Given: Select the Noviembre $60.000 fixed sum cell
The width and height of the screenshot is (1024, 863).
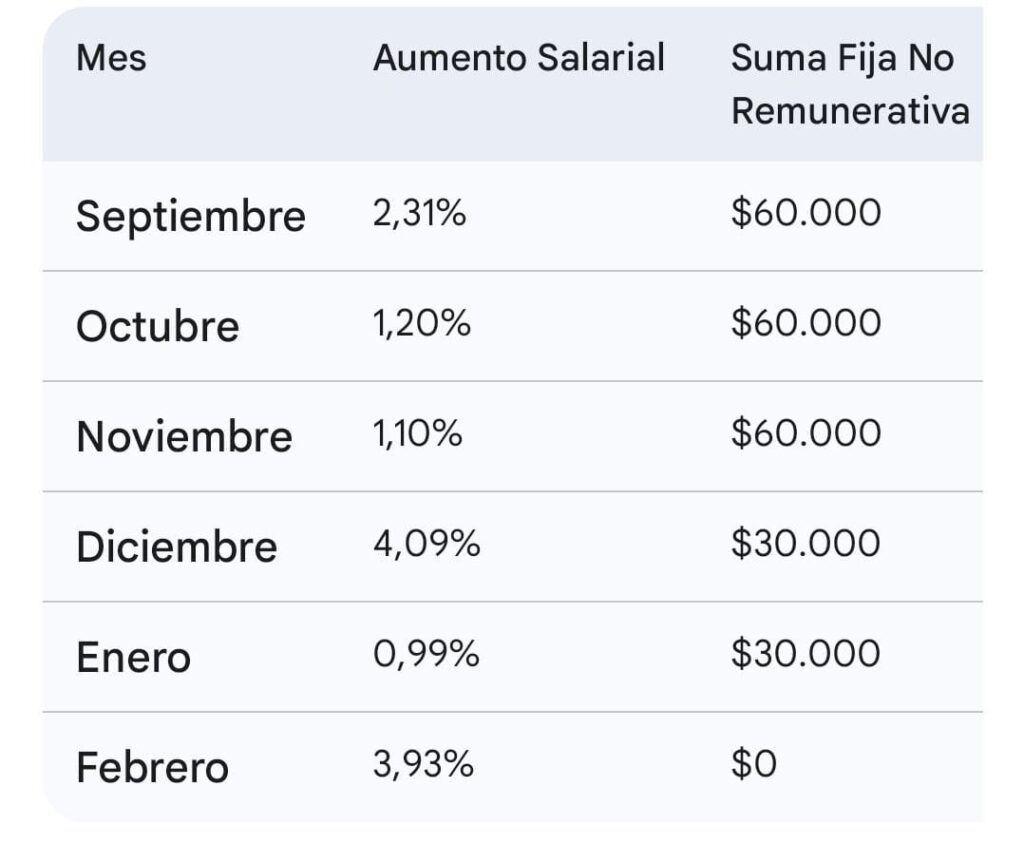Looking at the screenshot, I should (x=806, y=434).
